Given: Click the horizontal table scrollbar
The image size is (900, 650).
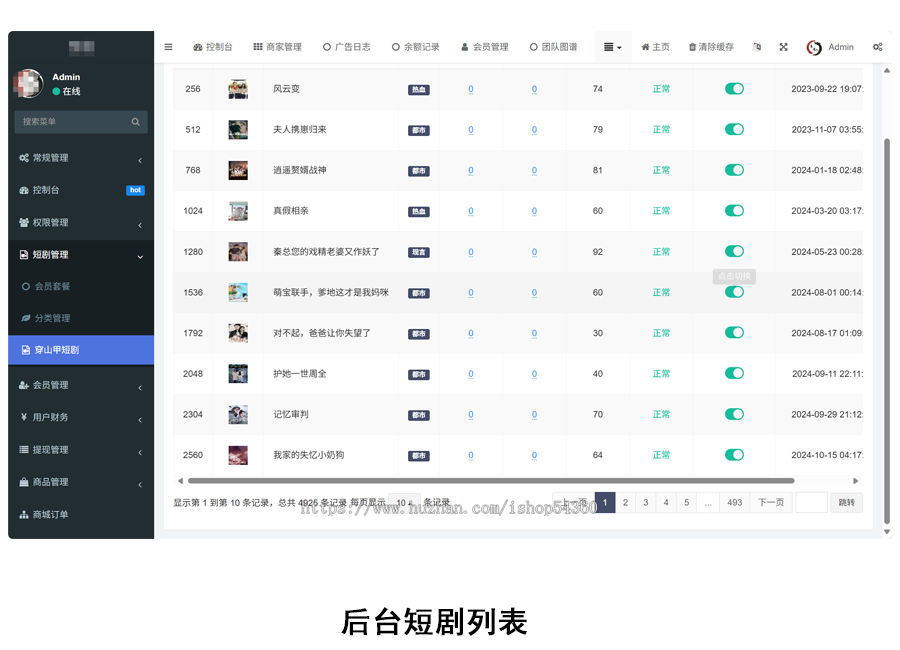Looking at the screenshot, I should (491, 481).
